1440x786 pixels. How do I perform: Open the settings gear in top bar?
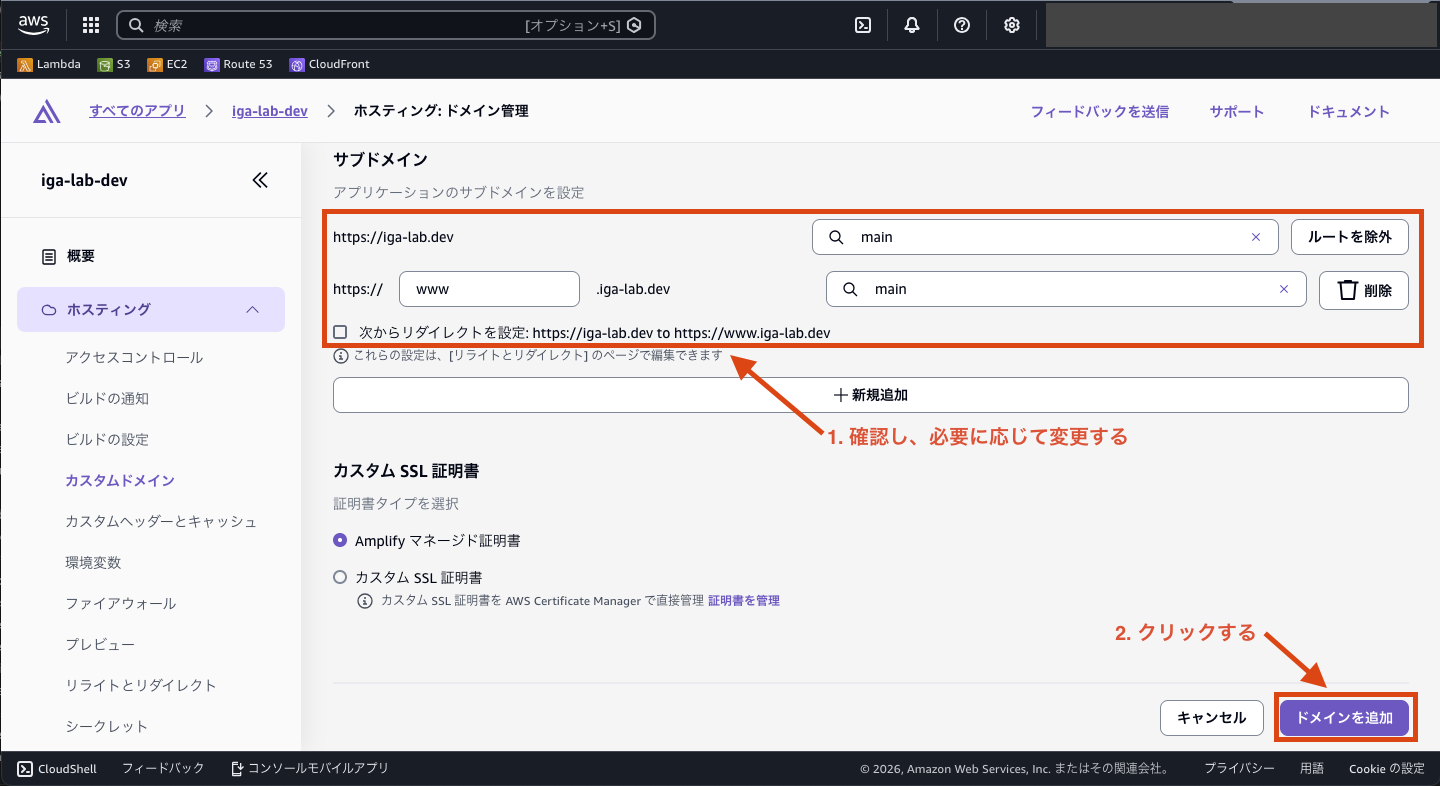1012,25
